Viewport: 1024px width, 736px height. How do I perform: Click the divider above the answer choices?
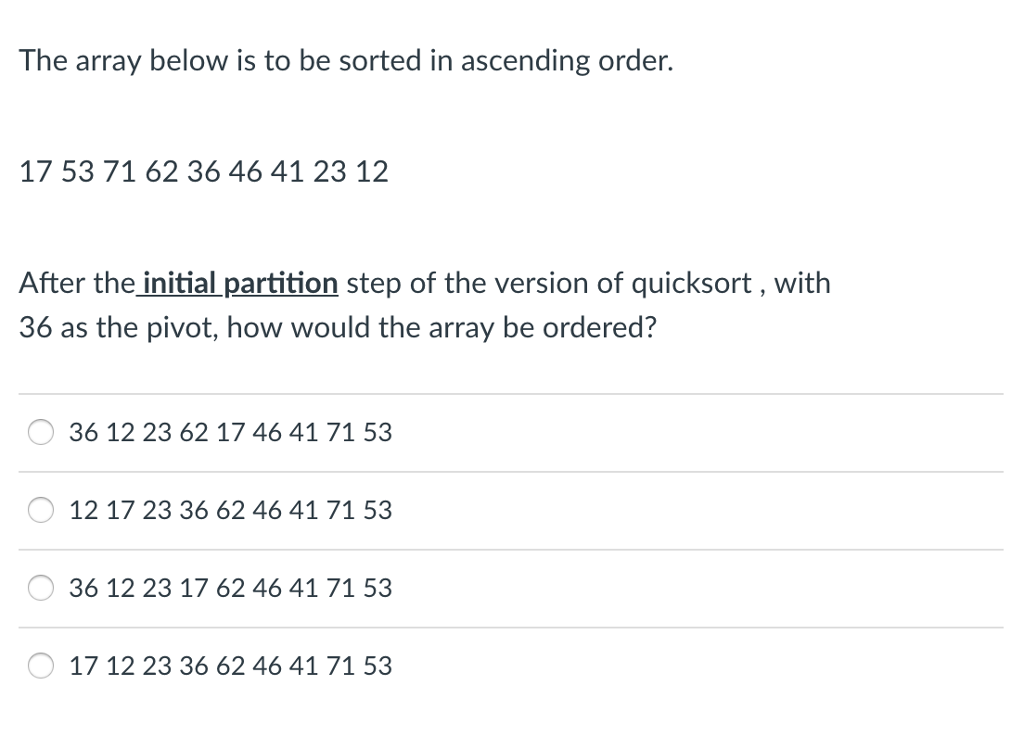tap(512, 393)
